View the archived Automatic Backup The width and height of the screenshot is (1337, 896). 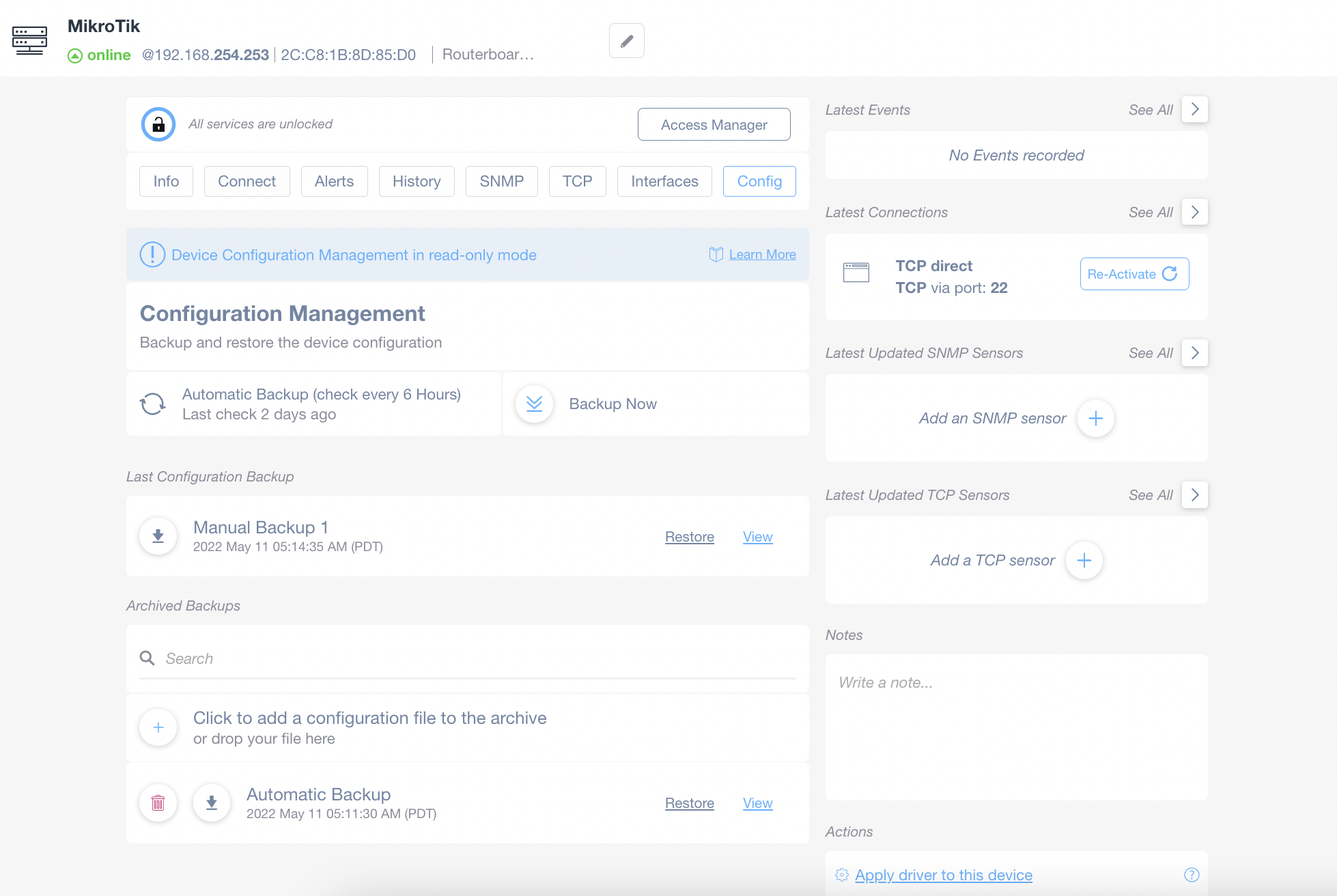click(757, 803)
